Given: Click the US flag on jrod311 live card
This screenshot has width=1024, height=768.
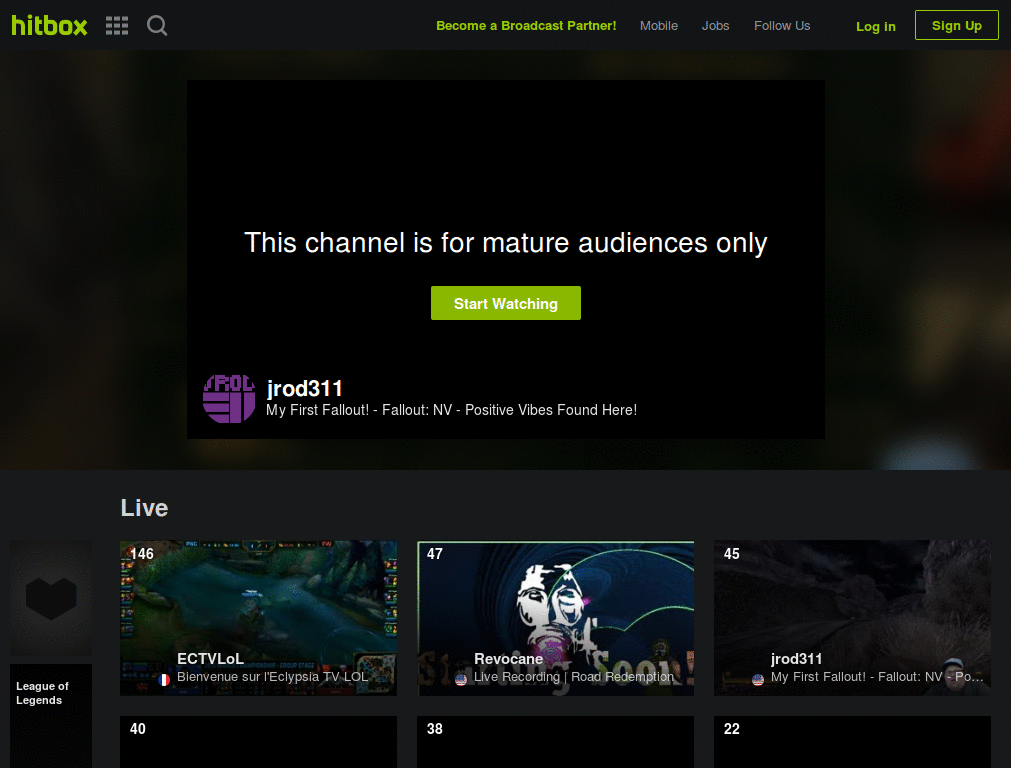Looking at the screenshot, I should click(x=758, y=680).
